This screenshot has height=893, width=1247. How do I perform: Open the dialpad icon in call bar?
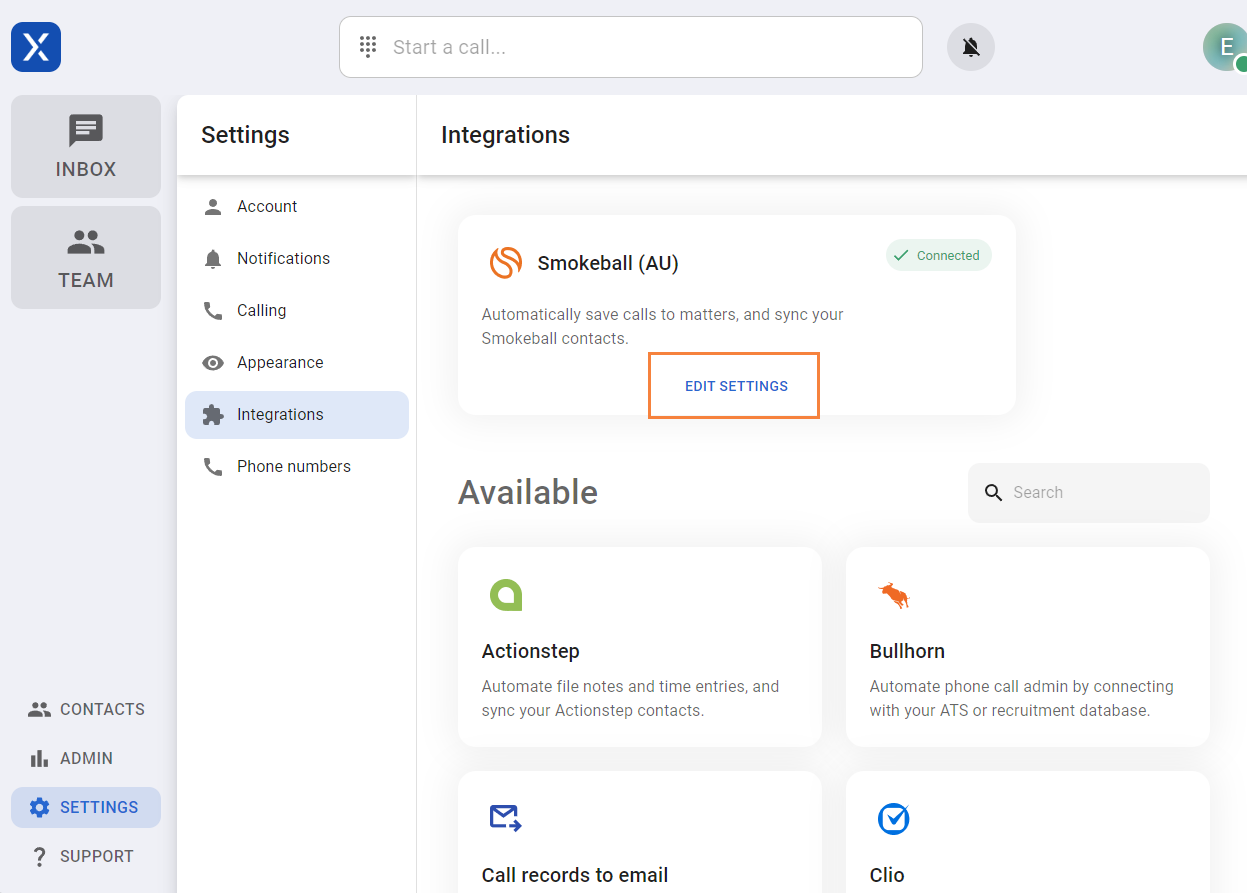(x=368, y=47)
